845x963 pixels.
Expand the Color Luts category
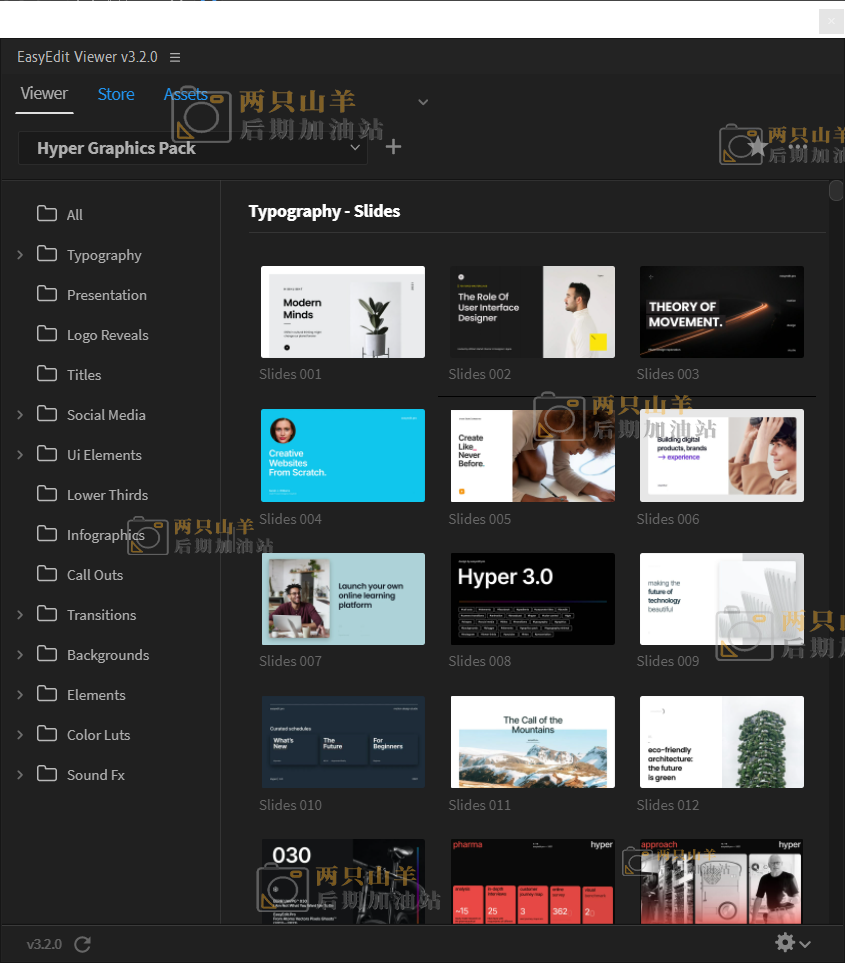(20, 735)
